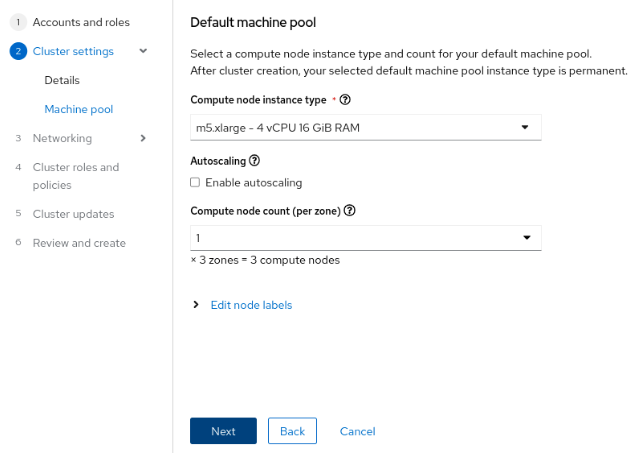The height and width of the screenshot is (453, 633).
Task: Click the 'Compute node instance type' label
Action: click(258, 100)
